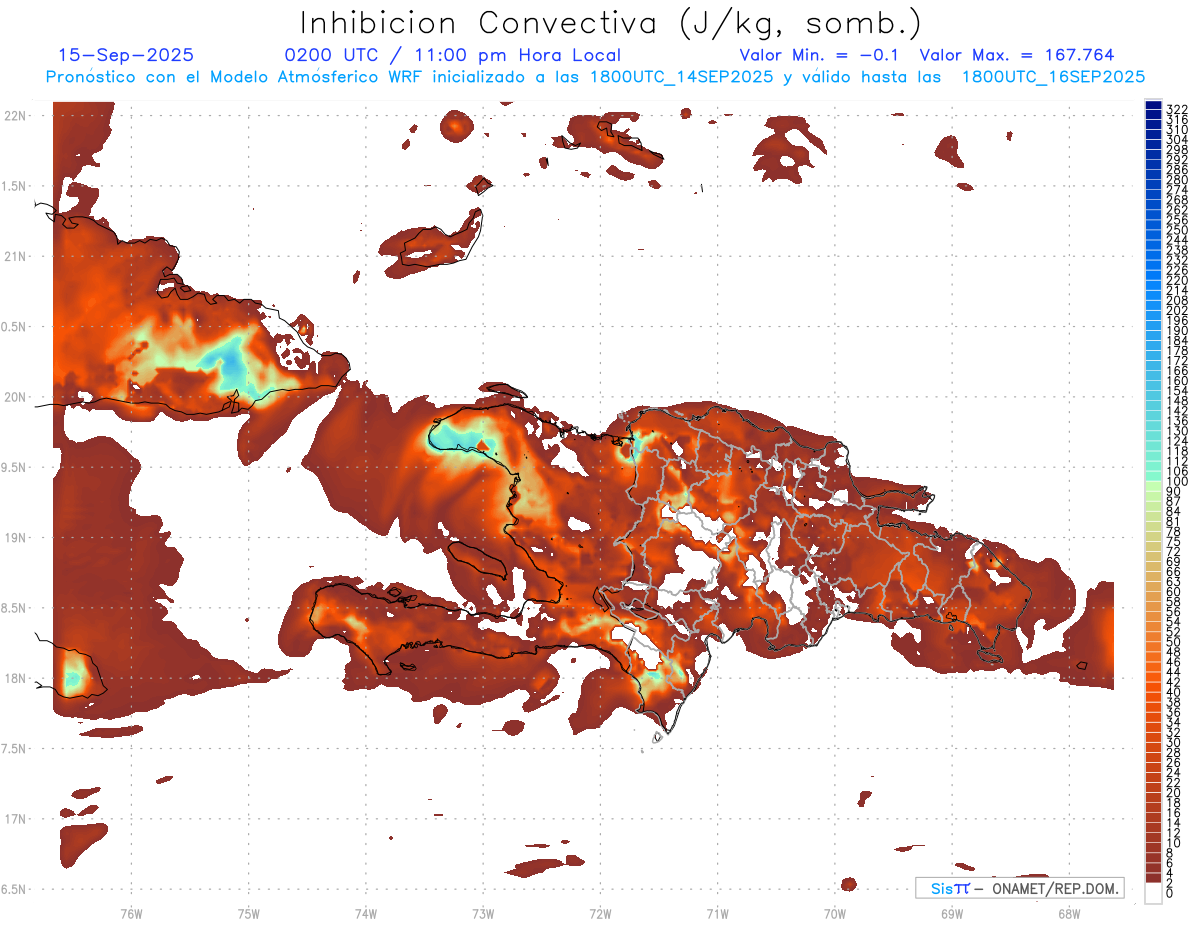
Task: Click the 72W longitude axis label
Action: click(600, 913)
